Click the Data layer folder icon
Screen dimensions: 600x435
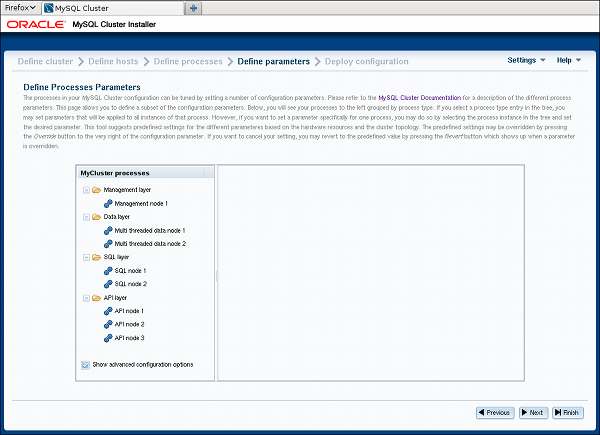[x=95, y=216]
